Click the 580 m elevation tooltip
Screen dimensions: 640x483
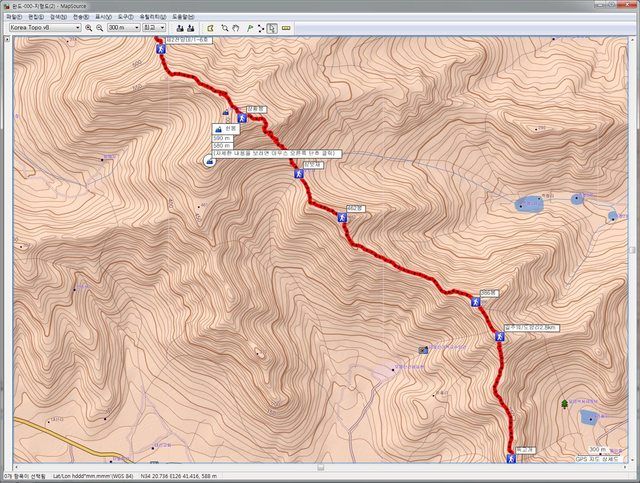point(223,146)
